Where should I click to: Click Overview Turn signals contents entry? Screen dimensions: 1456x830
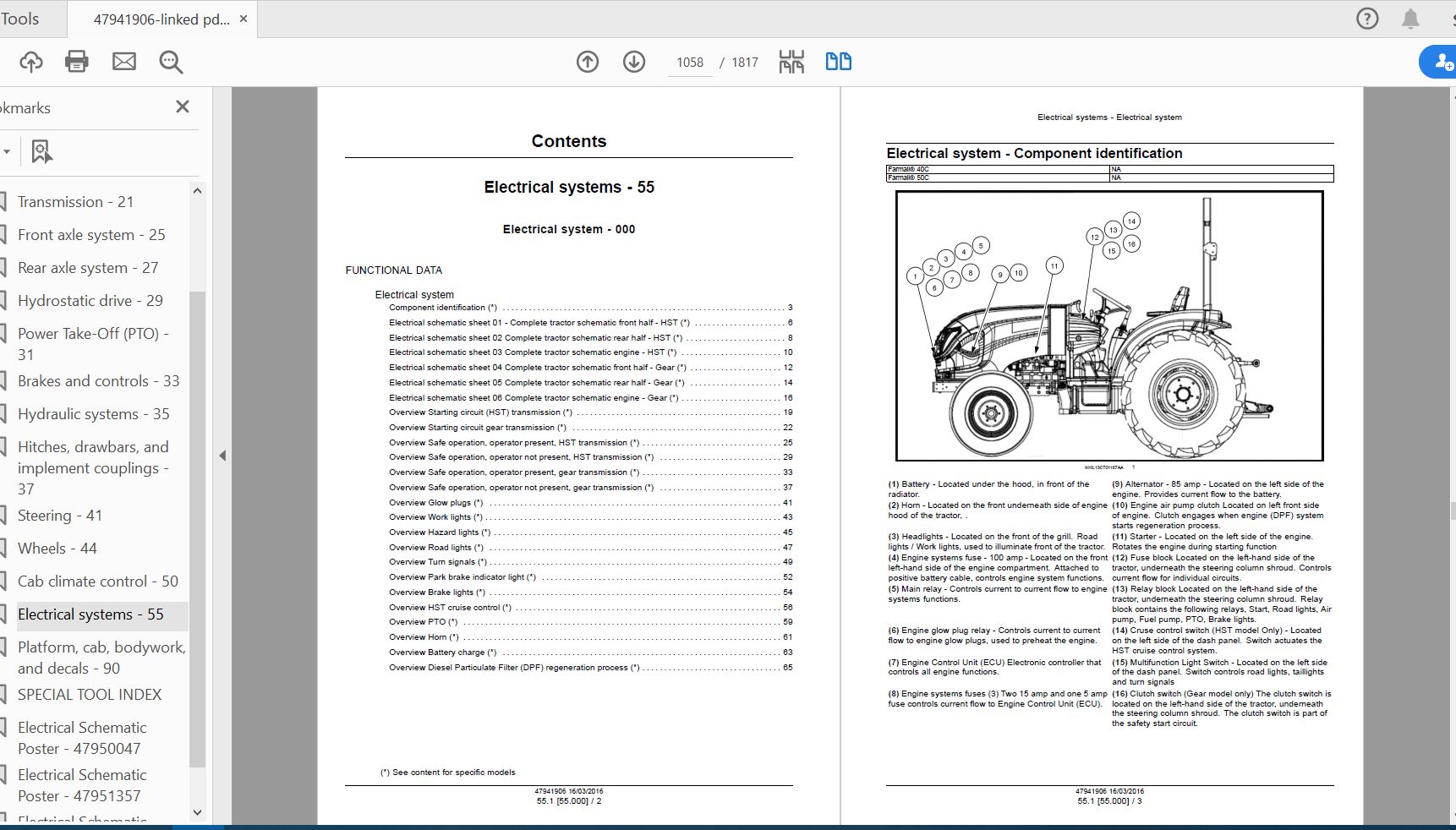pyautogui.click(x=590, y=562)
